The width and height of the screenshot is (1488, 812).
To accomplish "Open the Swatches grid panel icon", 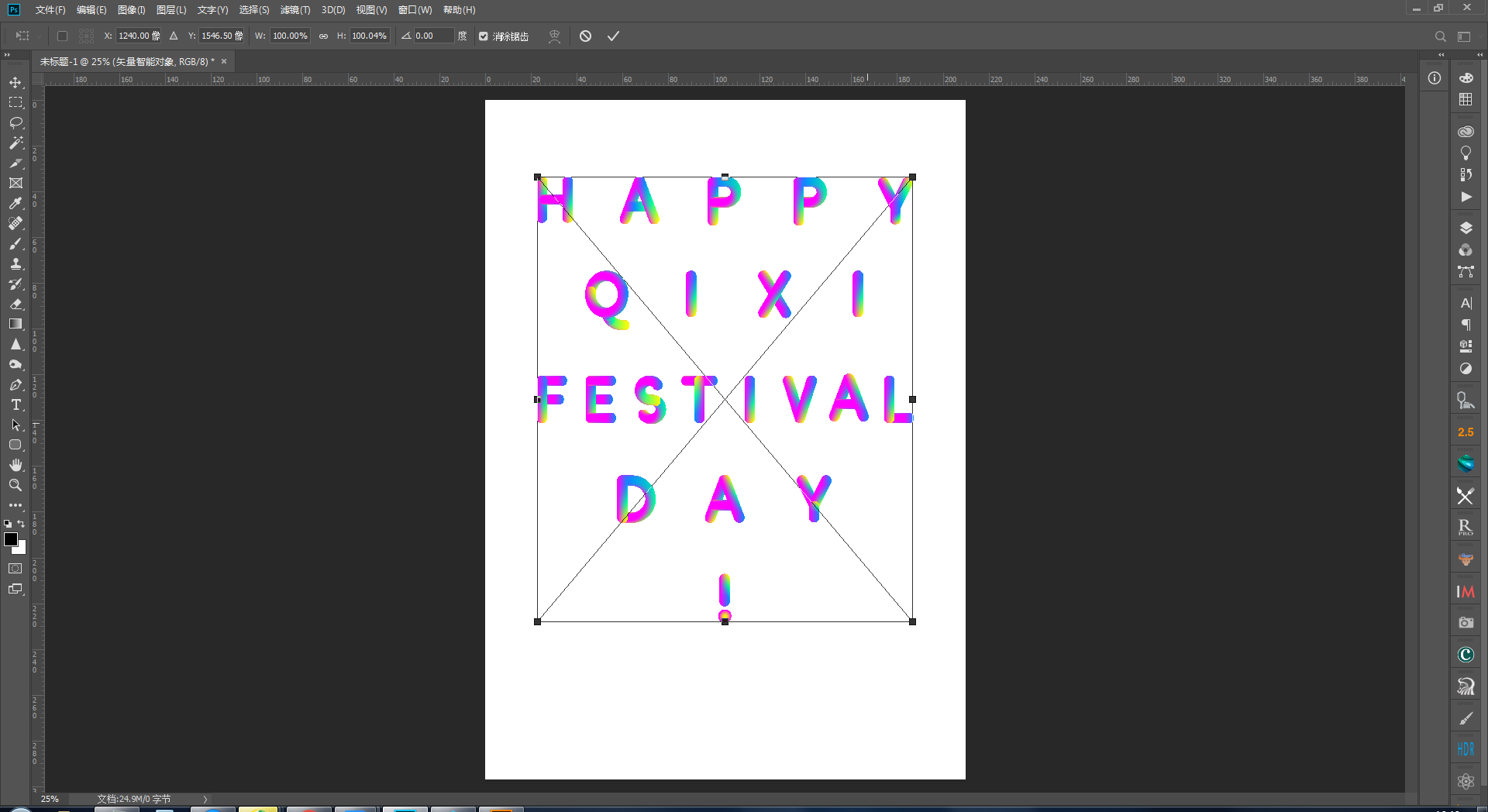I will point(1466,99).
